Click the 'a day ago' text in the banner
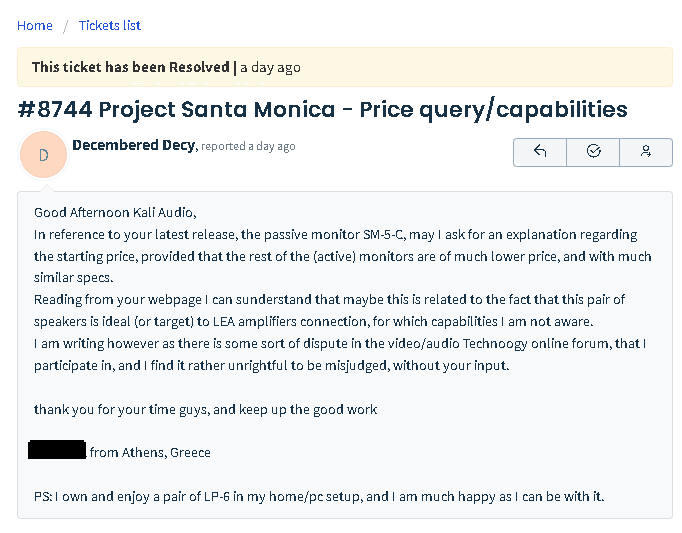This screenshot has height=533, width=682. (270, 67)
